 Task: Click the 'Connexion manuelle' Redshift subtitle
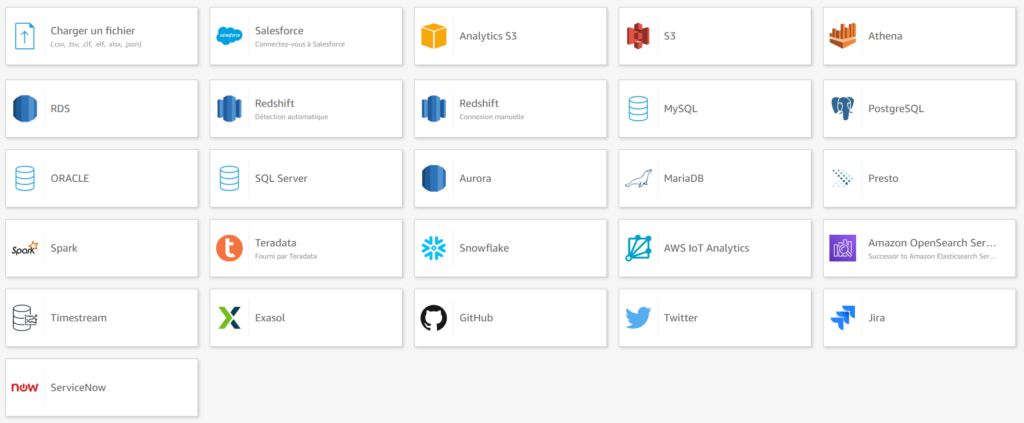492,117
